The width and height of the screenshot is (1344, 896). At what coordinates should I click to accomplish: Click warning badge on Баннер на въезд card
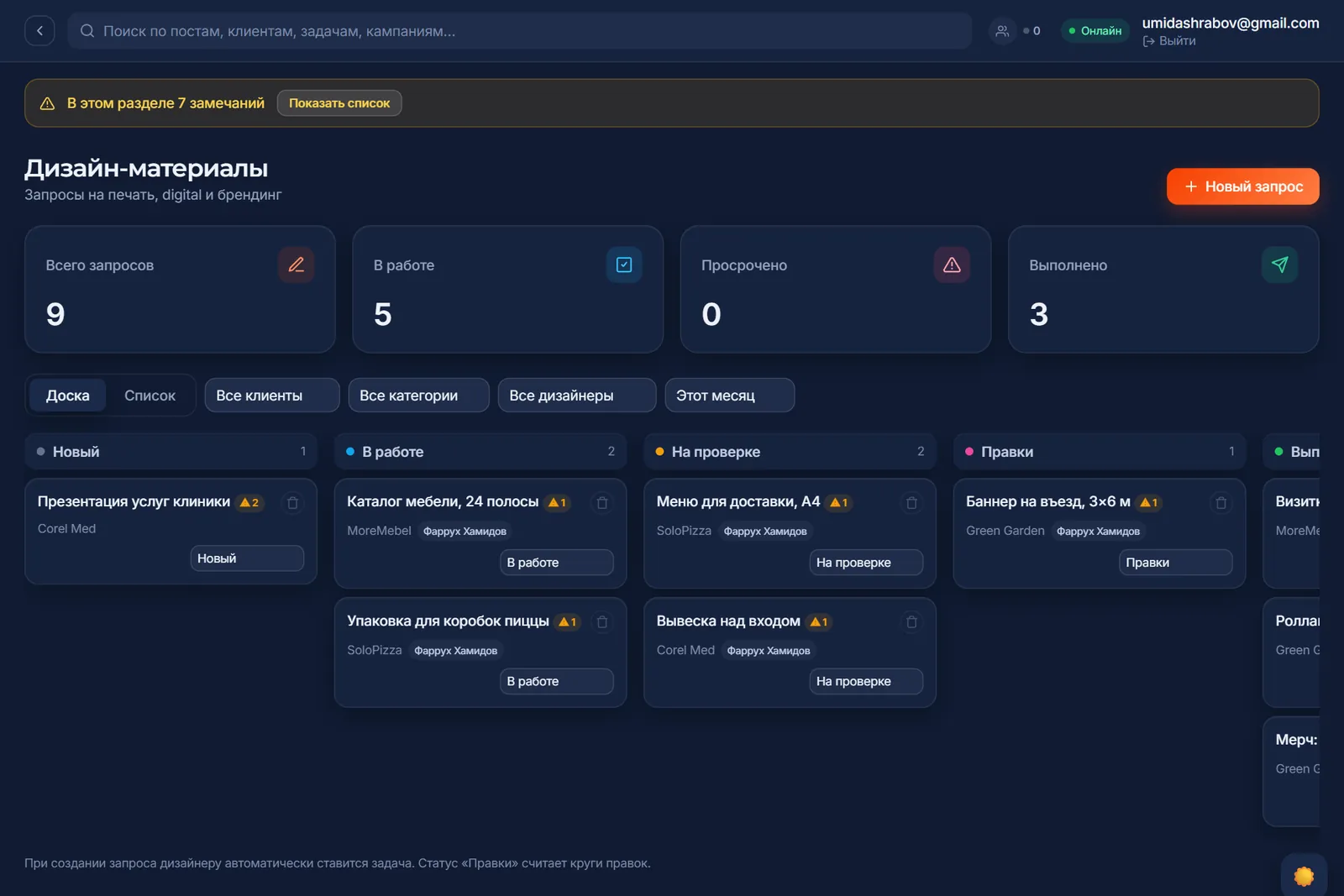click(1149, 502)
